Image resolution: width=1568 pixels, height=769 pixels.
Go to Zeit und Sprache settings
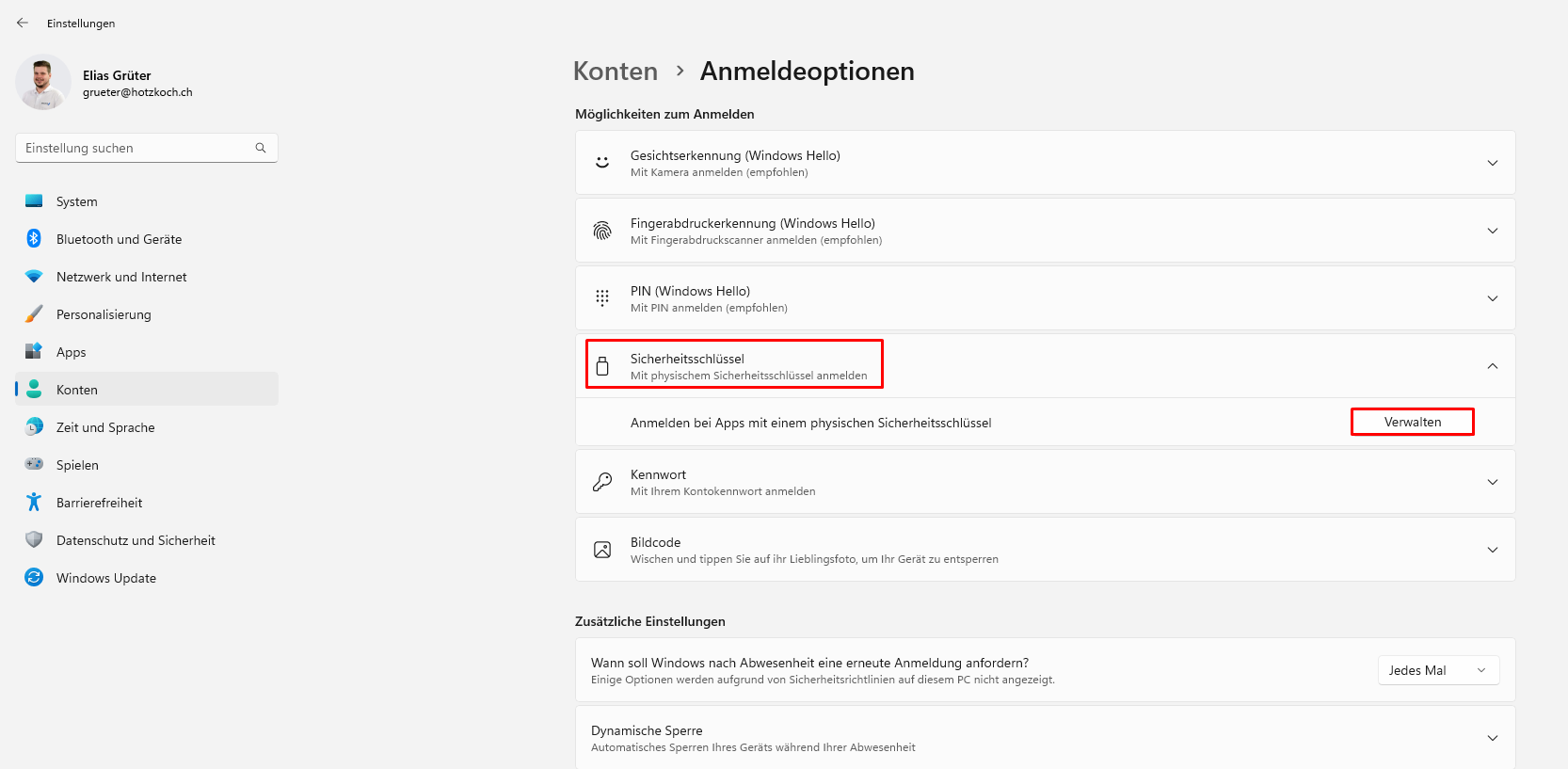(105, 427)
